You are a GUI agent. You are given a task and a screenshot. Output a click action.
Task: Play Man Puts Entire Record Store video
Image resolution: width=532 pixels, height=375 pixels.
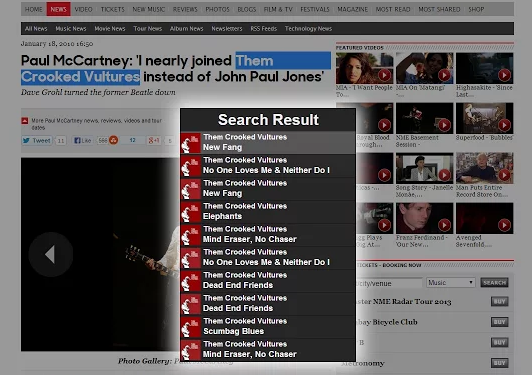coord(484,168)
